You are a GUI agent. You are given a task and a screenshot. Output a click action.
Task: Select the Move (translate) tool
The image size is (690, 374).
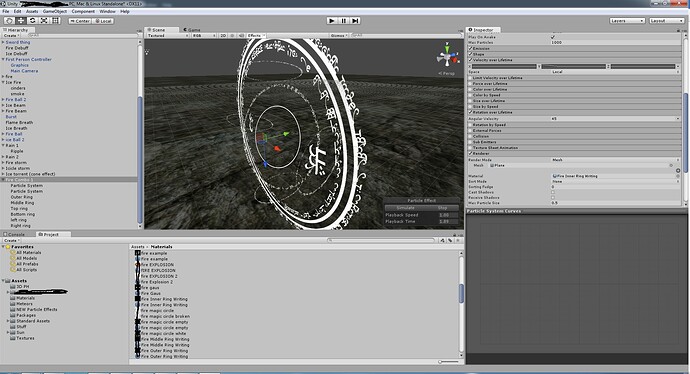click(21, 21)
